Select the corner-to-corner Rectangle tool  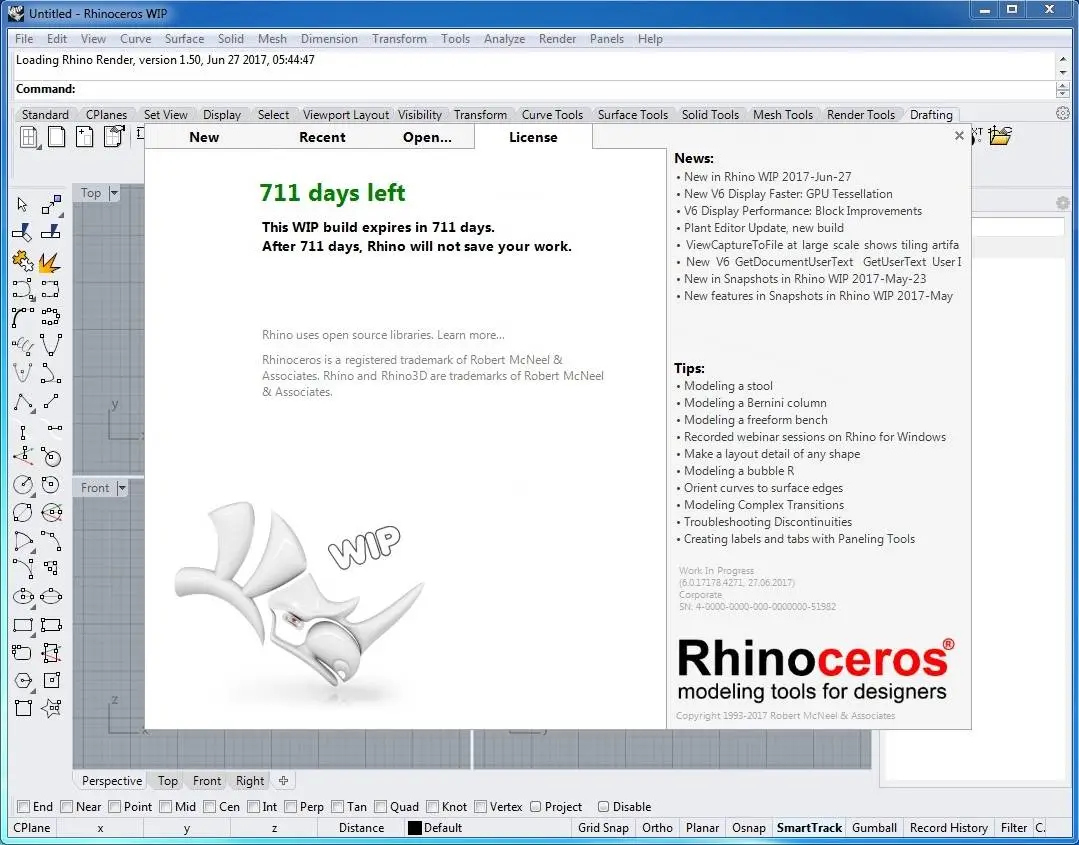click(23, 625)
